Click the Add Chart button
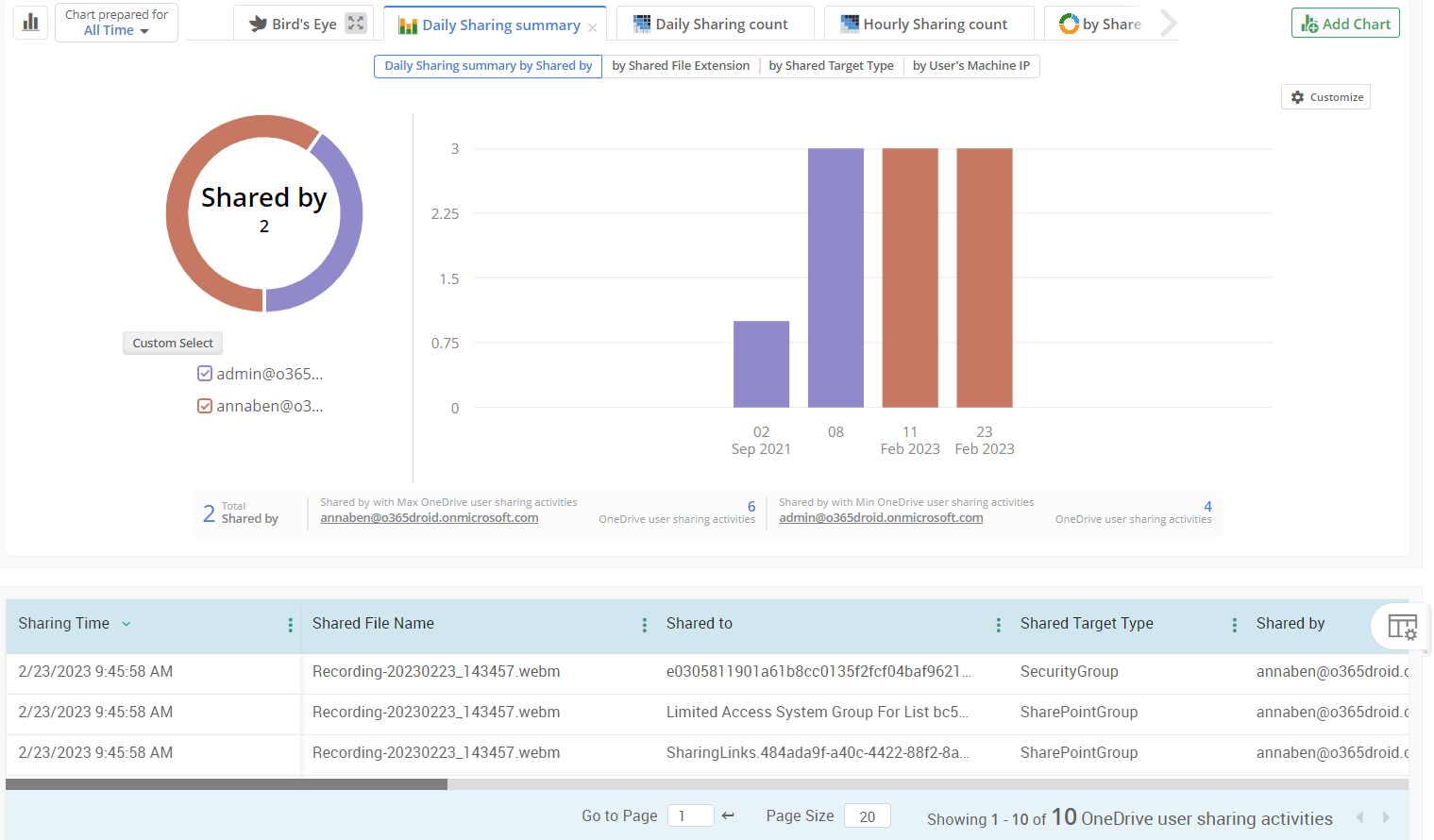1434x840 pixels. [1344, 24]
